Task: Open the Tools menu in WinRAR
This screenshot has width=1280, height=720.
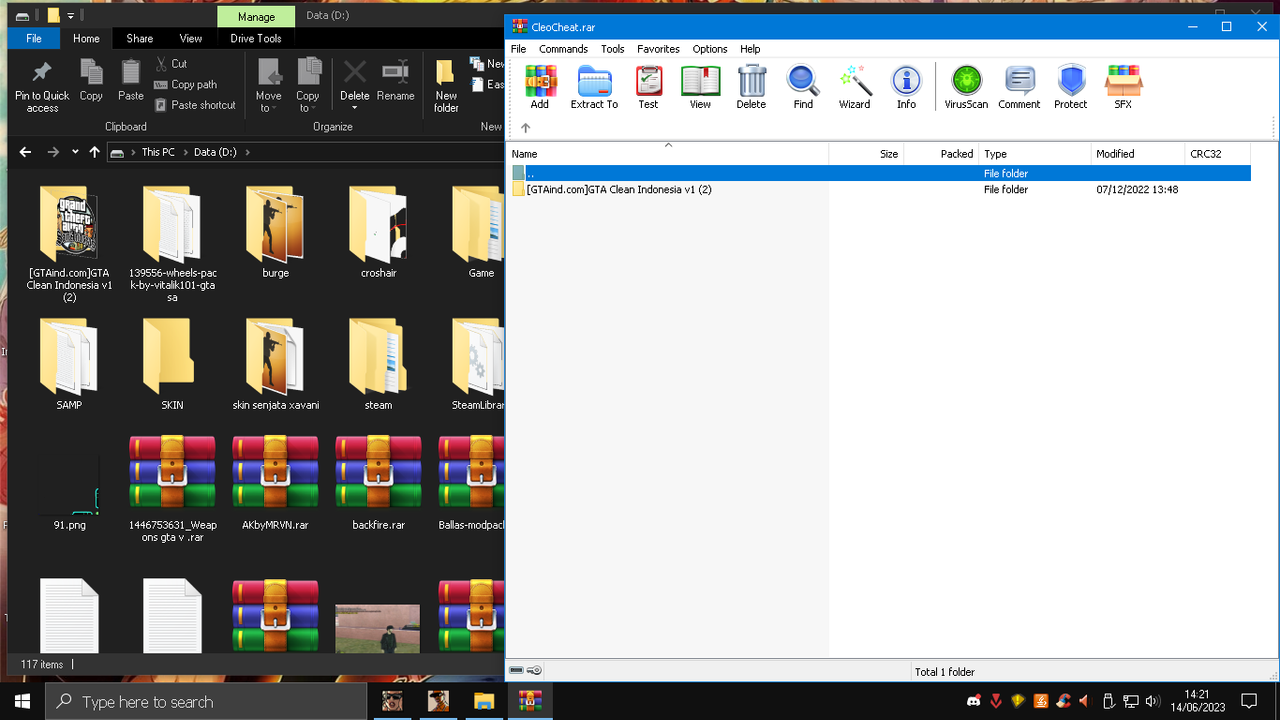Action: click(612, 49)
